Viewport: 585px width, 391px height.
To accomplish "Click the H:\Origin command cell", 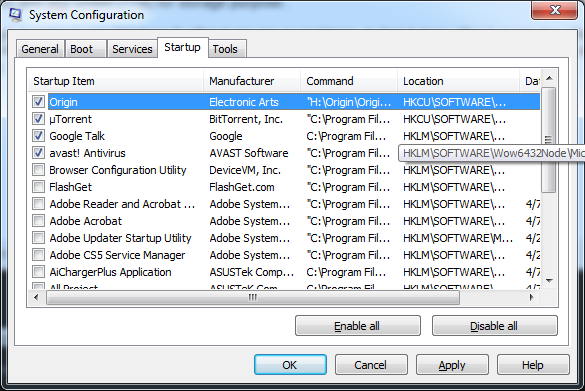I will coord(348,102).
